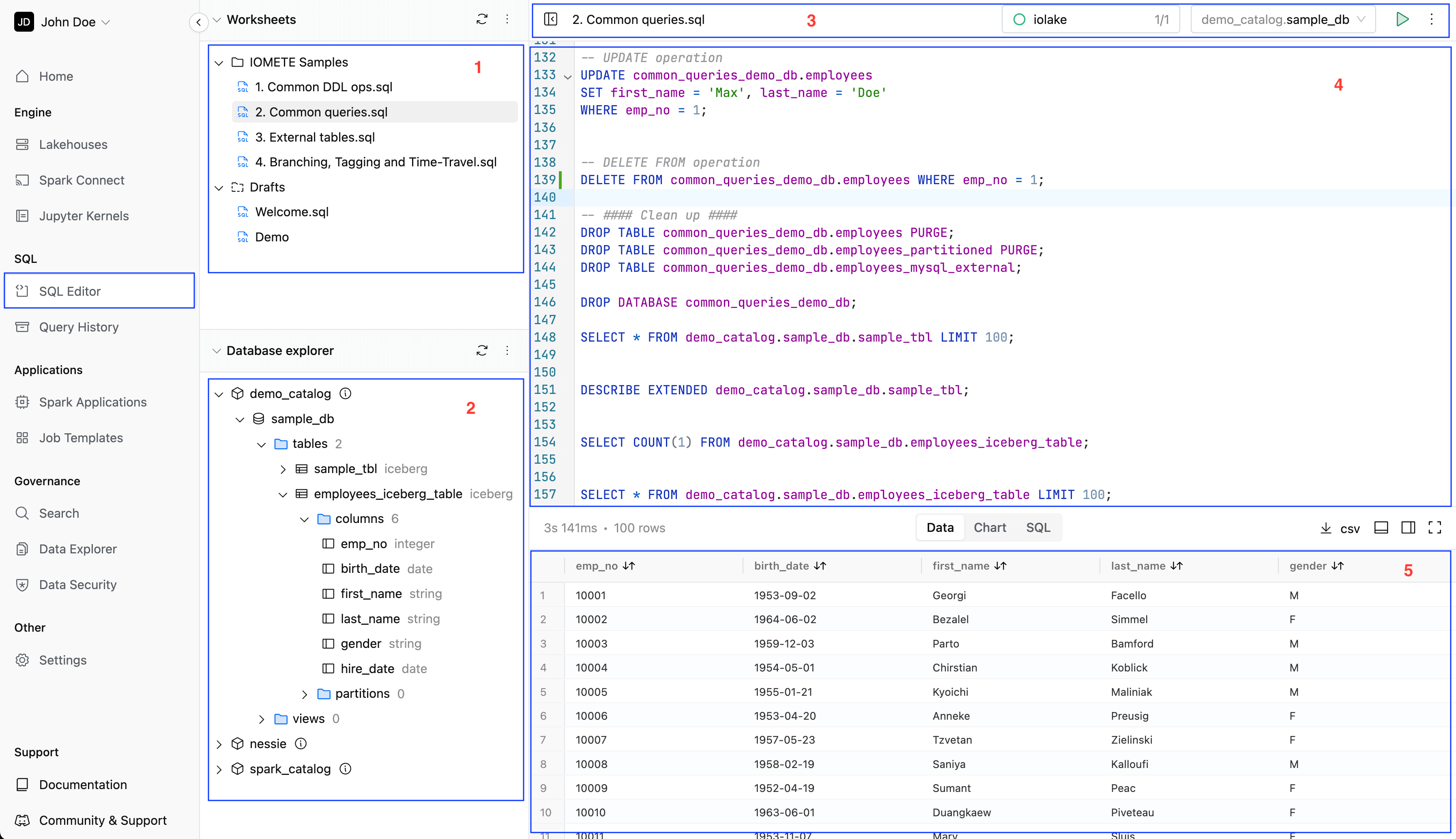The height and width of the screenshot is (839, 1456).
Task: Collapse the tables folder
Action: pyautogui.click(x=262, y=444)
